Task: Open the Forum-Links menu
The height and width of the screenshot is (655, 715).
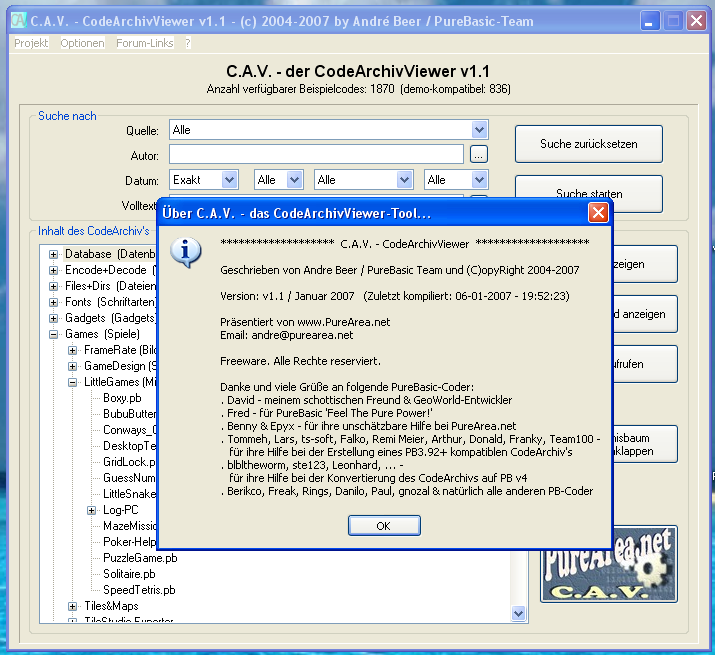Action: (145, 43)
